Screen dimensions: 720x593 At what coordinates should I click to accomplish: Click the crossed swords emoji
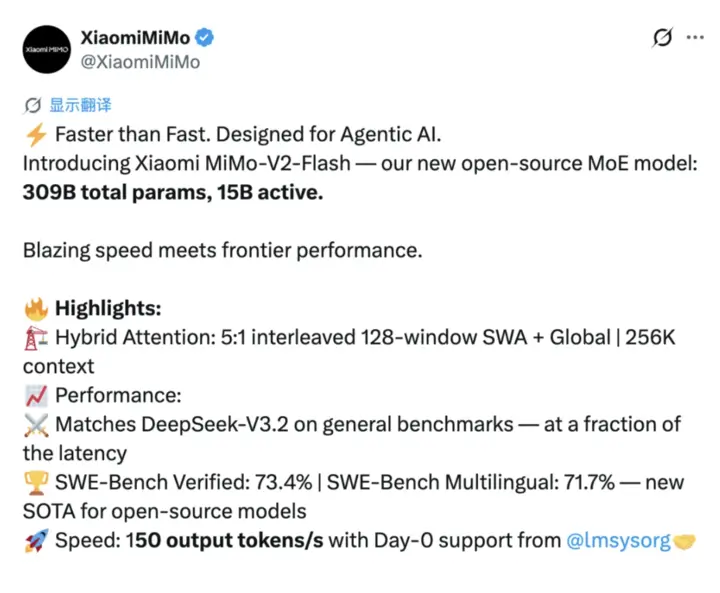pyautogui.click(x=35, y=425)
